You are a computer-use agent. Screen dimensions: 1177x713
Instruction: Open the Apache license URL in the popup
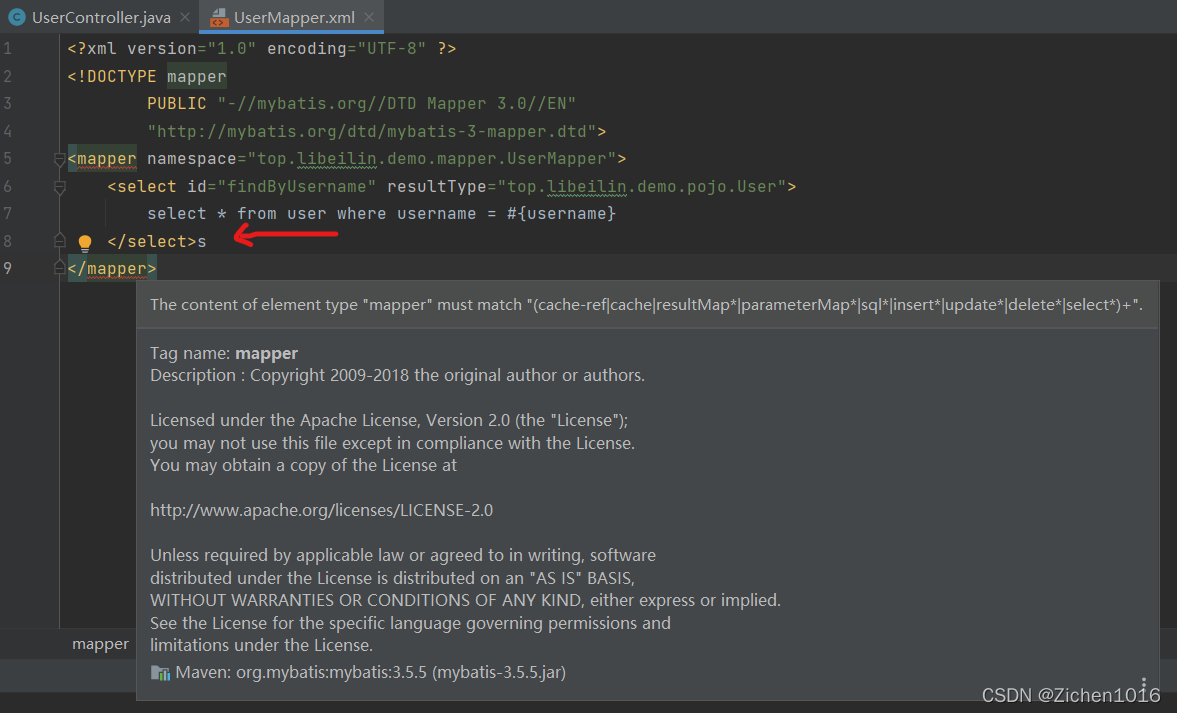pos(320,509)
